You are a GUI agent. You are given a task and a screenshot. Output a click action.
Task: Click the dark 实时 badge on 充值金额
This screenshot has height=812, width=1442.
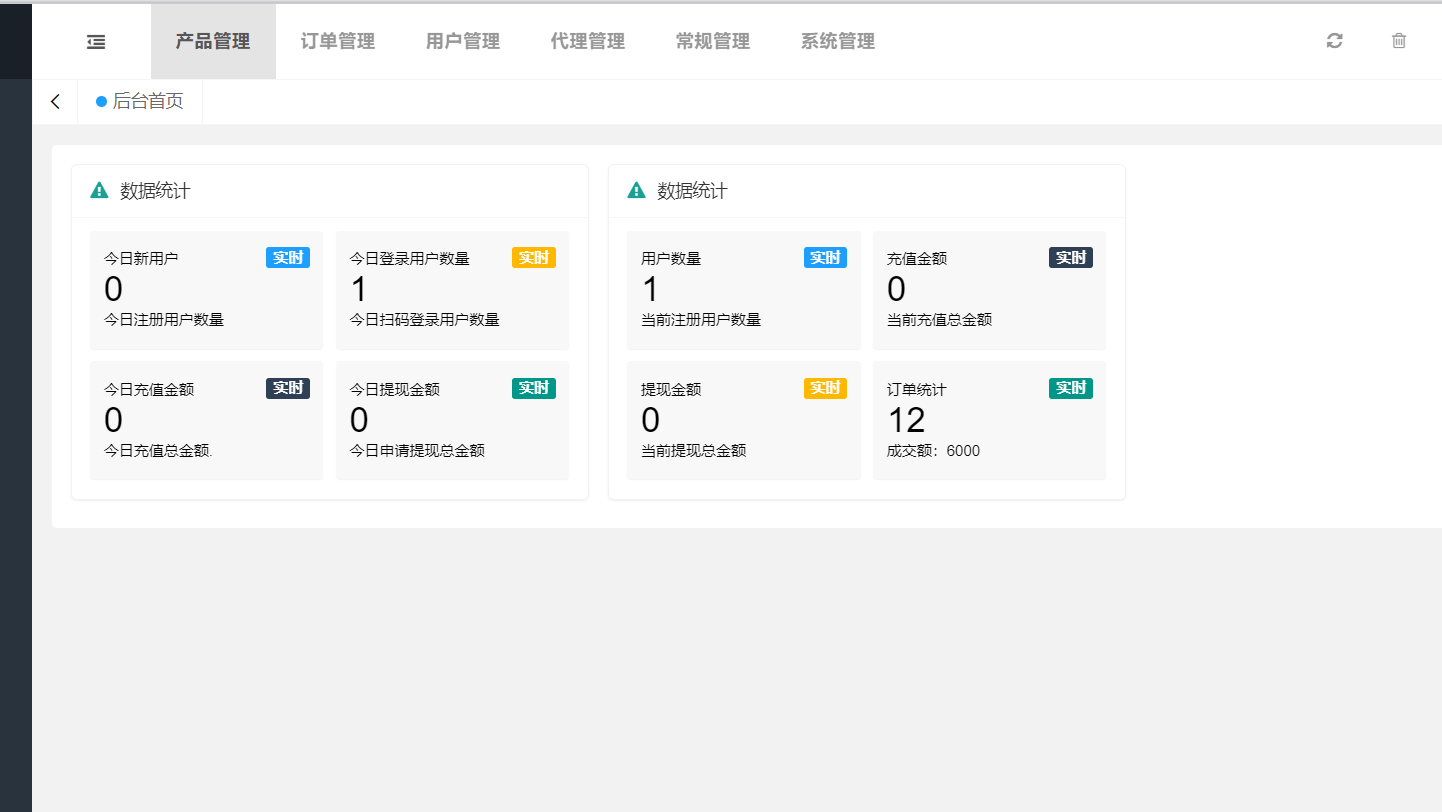(x=1070, y=258)
